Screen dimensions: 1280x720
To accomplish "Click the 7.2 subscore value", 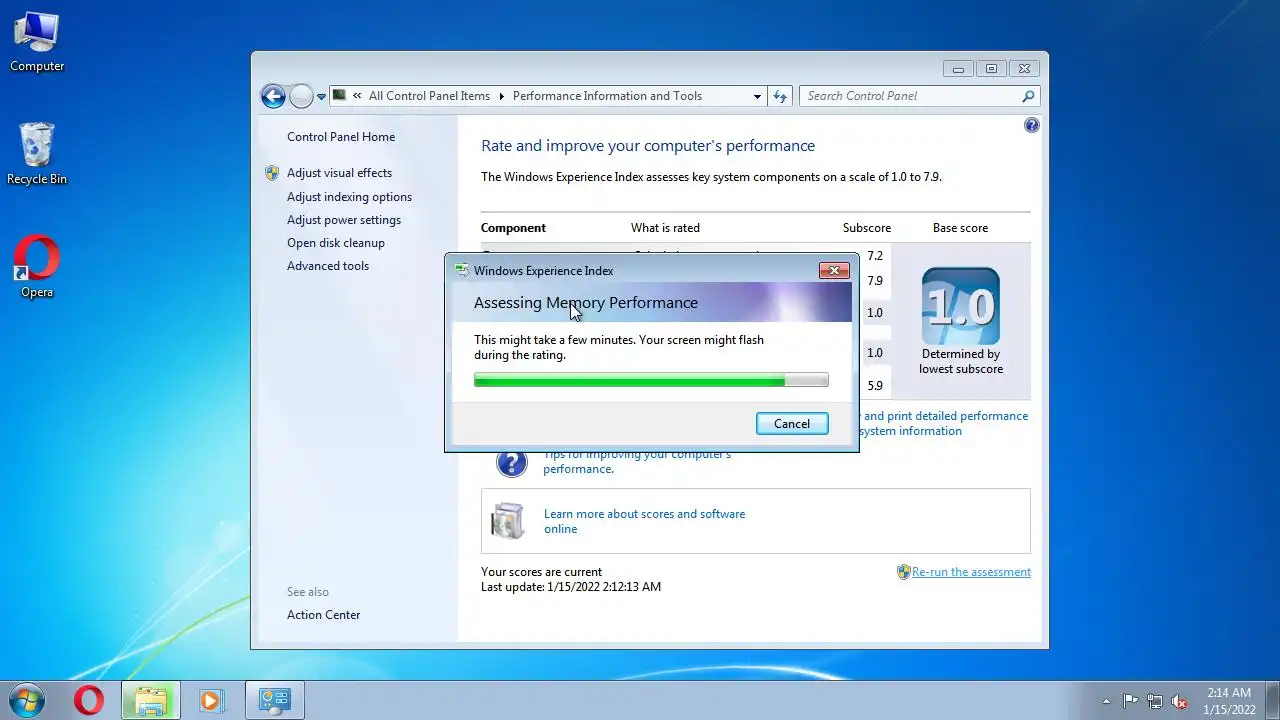I will click(x=875, y=256).
